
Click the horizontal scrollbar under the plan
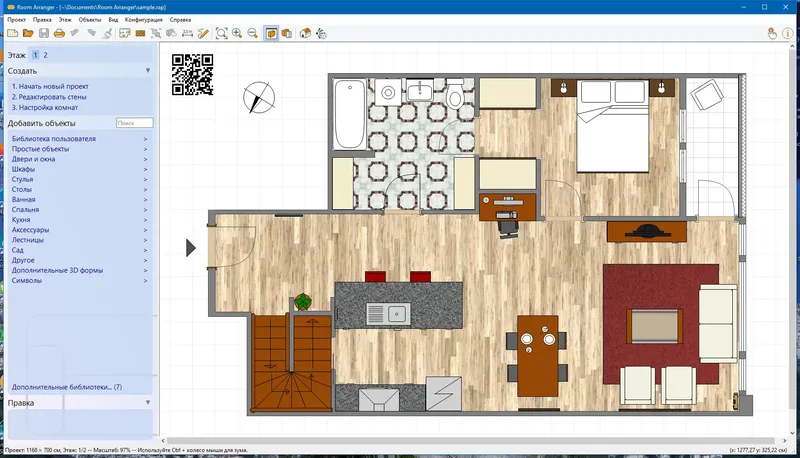click(x=470, y=441)
